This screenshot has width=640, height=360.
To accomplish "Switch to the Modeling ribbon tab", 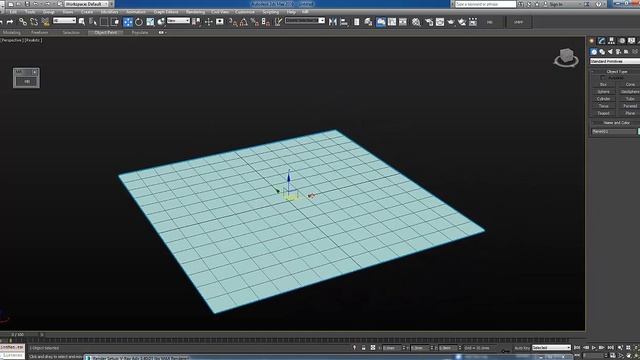I will point(11,32).
